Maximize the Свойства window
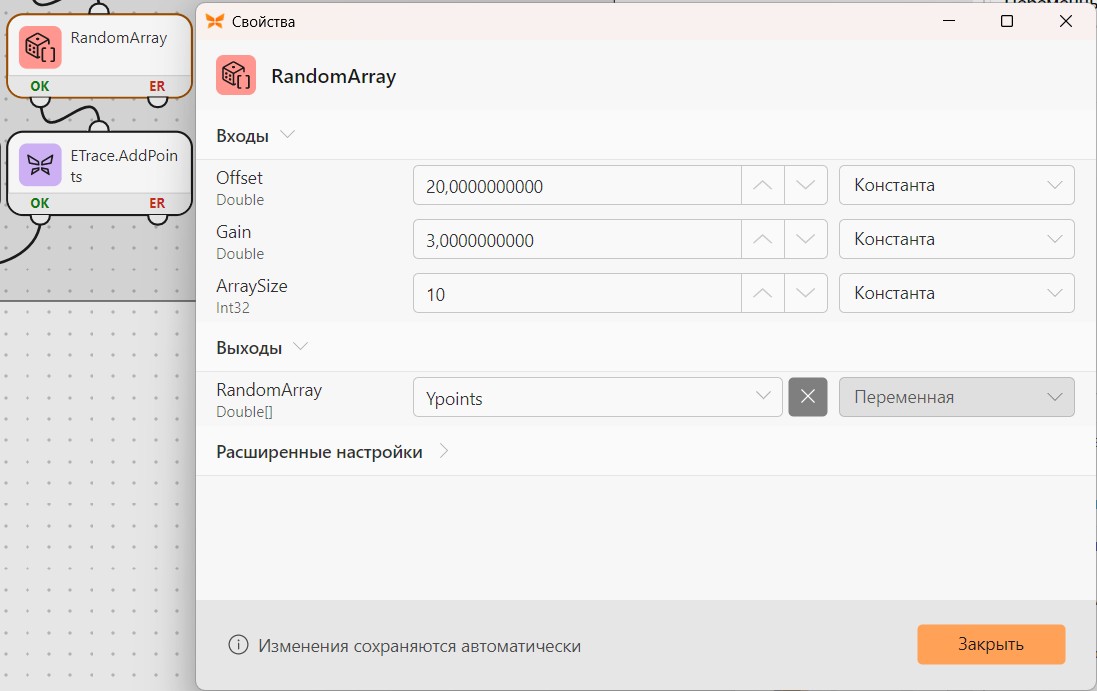 (1007, 21)
